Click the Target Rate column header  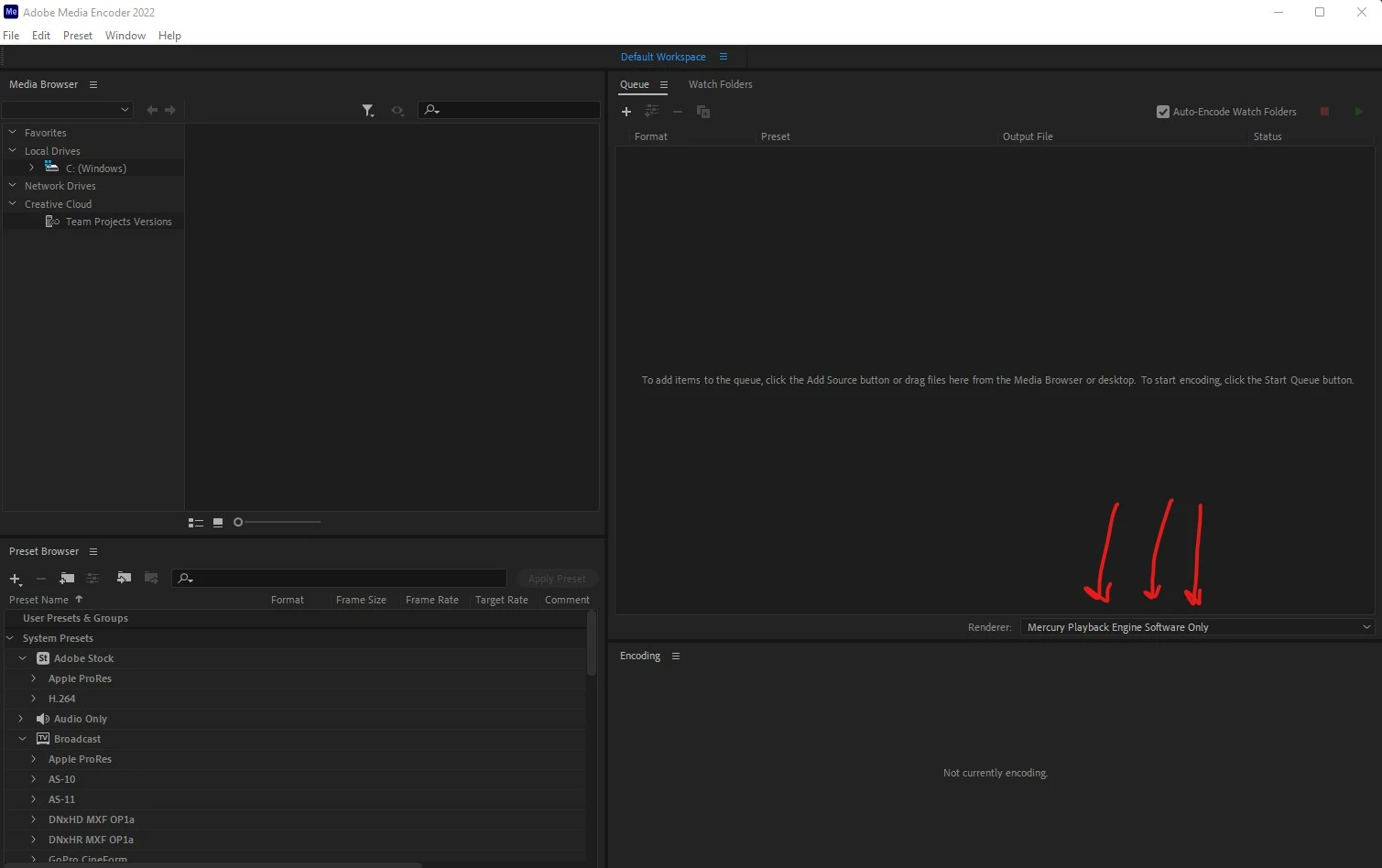click(502, 600)
